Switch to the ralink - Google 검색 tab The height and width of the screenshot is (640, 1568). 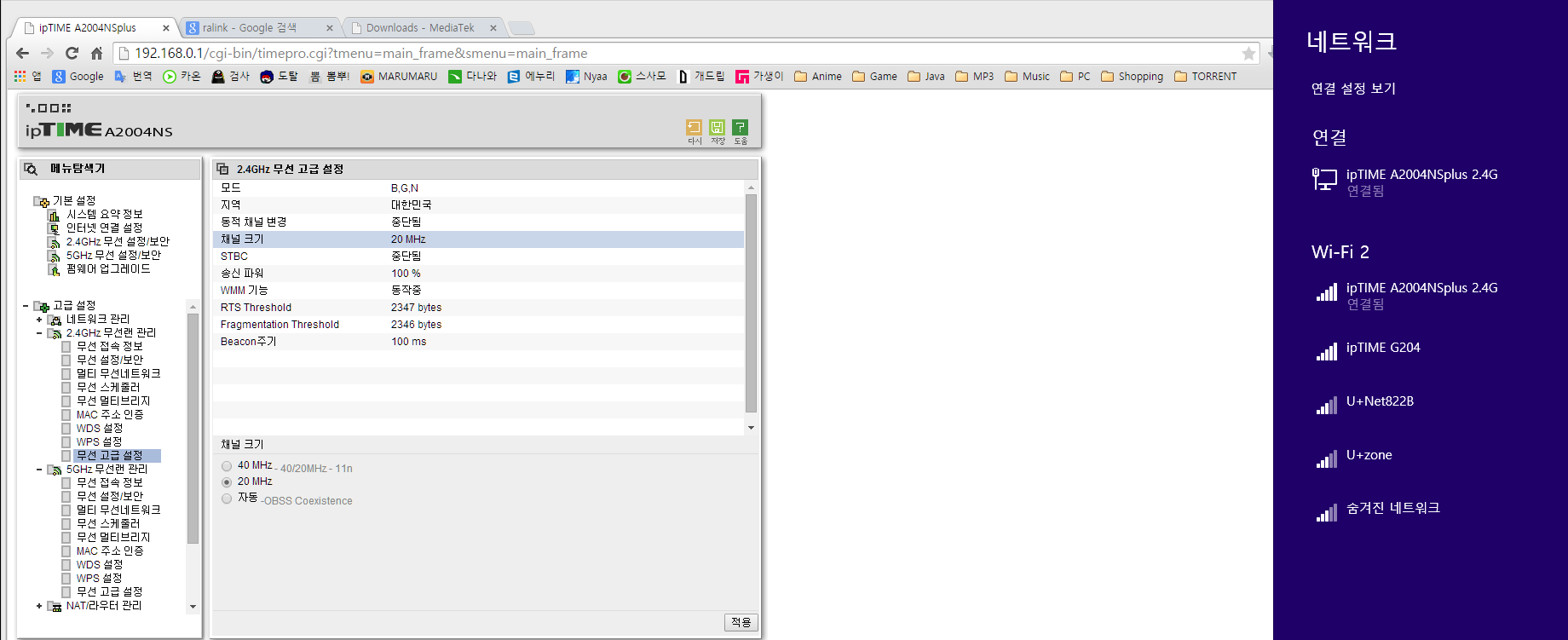[259, 28]
